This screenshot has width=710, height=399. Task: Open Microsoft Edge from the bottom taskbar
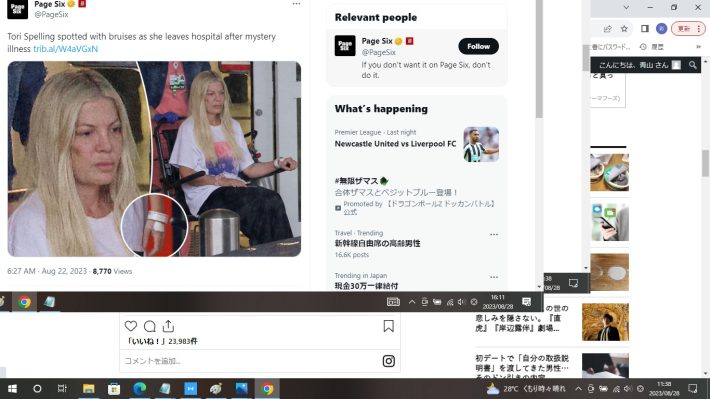pos(139,389)
